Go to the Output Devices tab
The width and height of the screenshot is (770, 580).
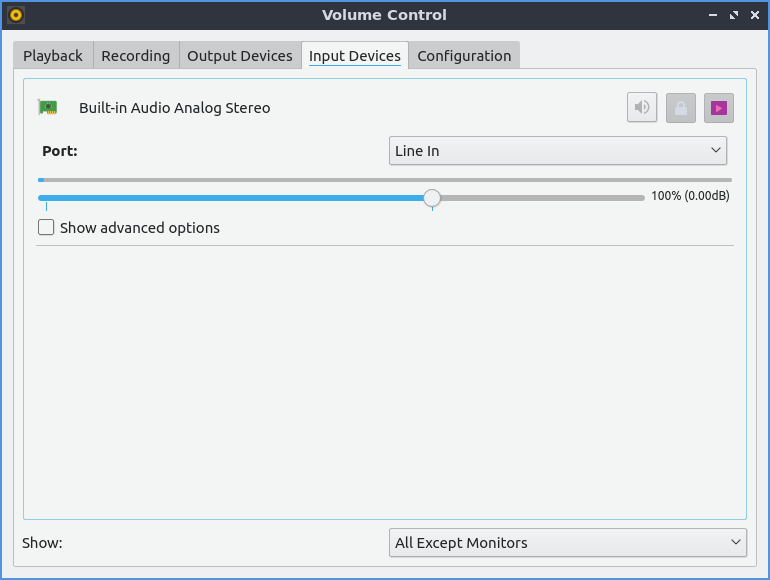(240, 56)
